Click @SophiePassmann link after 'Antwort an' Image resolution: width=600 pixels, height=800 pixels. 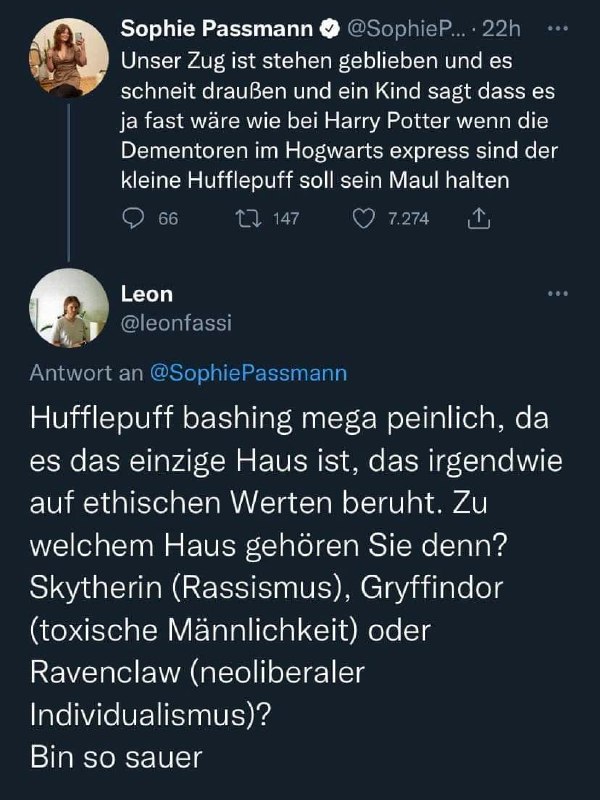(247, 374)
